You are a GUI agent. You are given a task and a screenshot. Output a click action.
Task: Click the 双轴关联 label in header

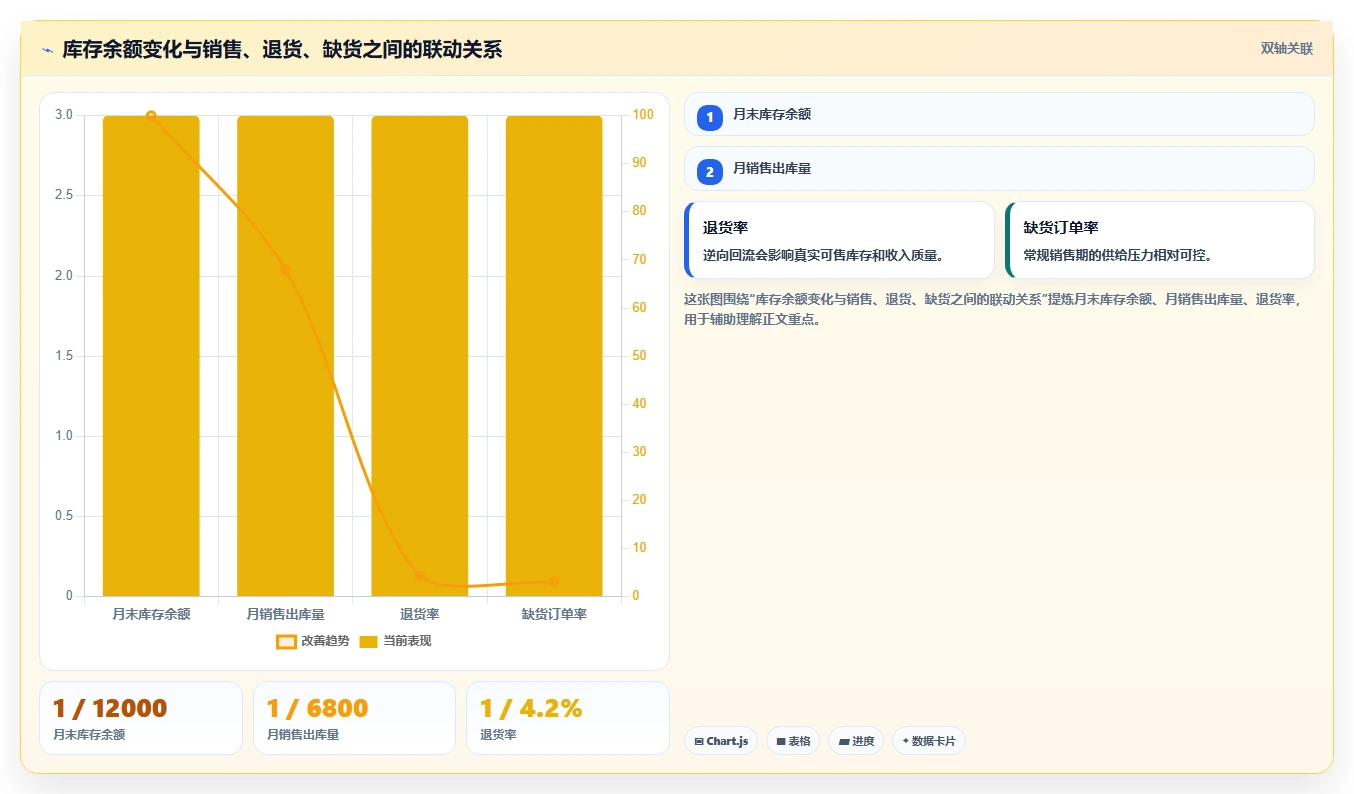pyautogui.click(x=1286, y=49)
